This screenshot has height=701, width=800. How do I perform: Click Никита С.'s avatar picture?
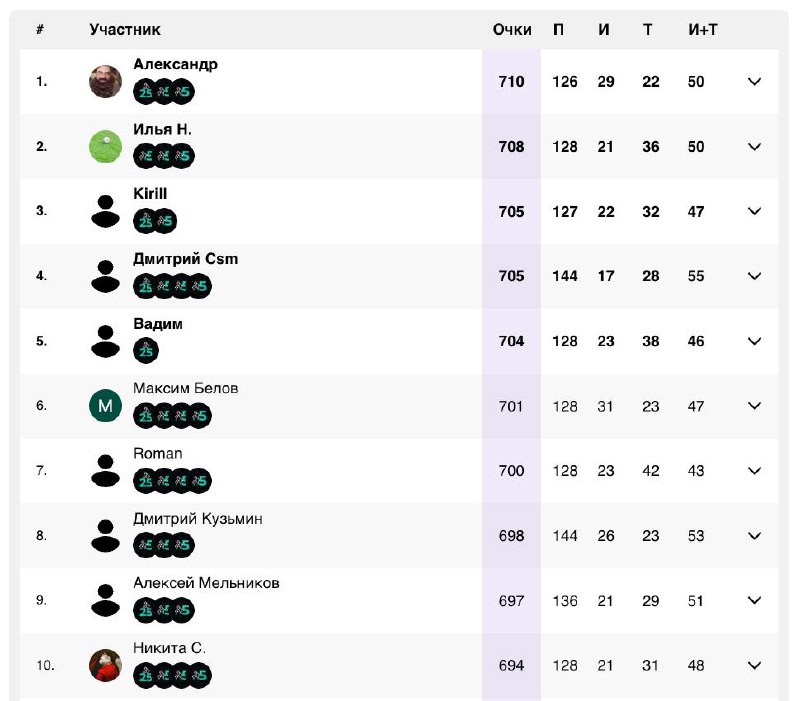[105, 665]
